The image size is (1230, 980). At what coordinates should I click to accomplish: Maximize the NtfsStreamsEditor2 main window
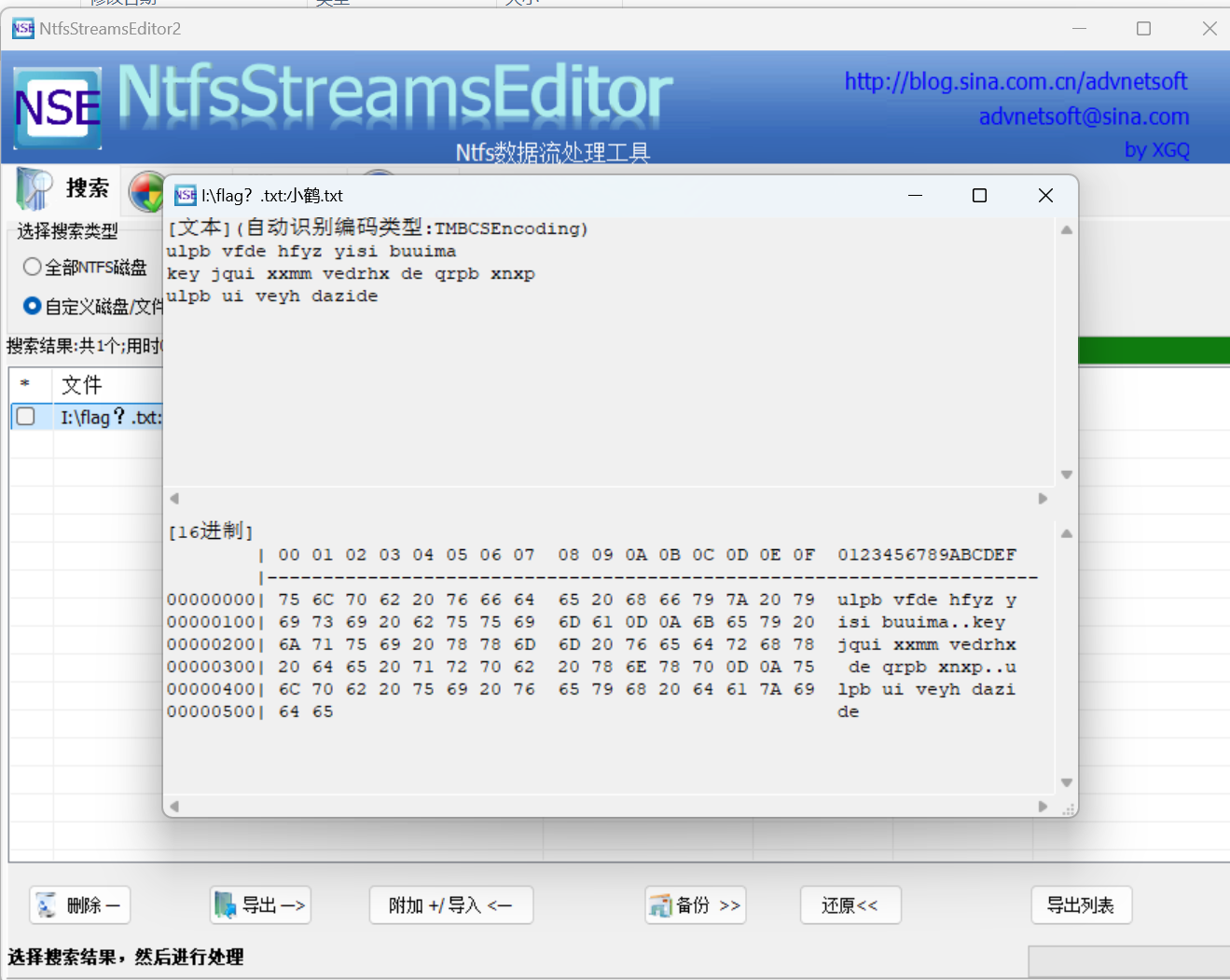1143,29
